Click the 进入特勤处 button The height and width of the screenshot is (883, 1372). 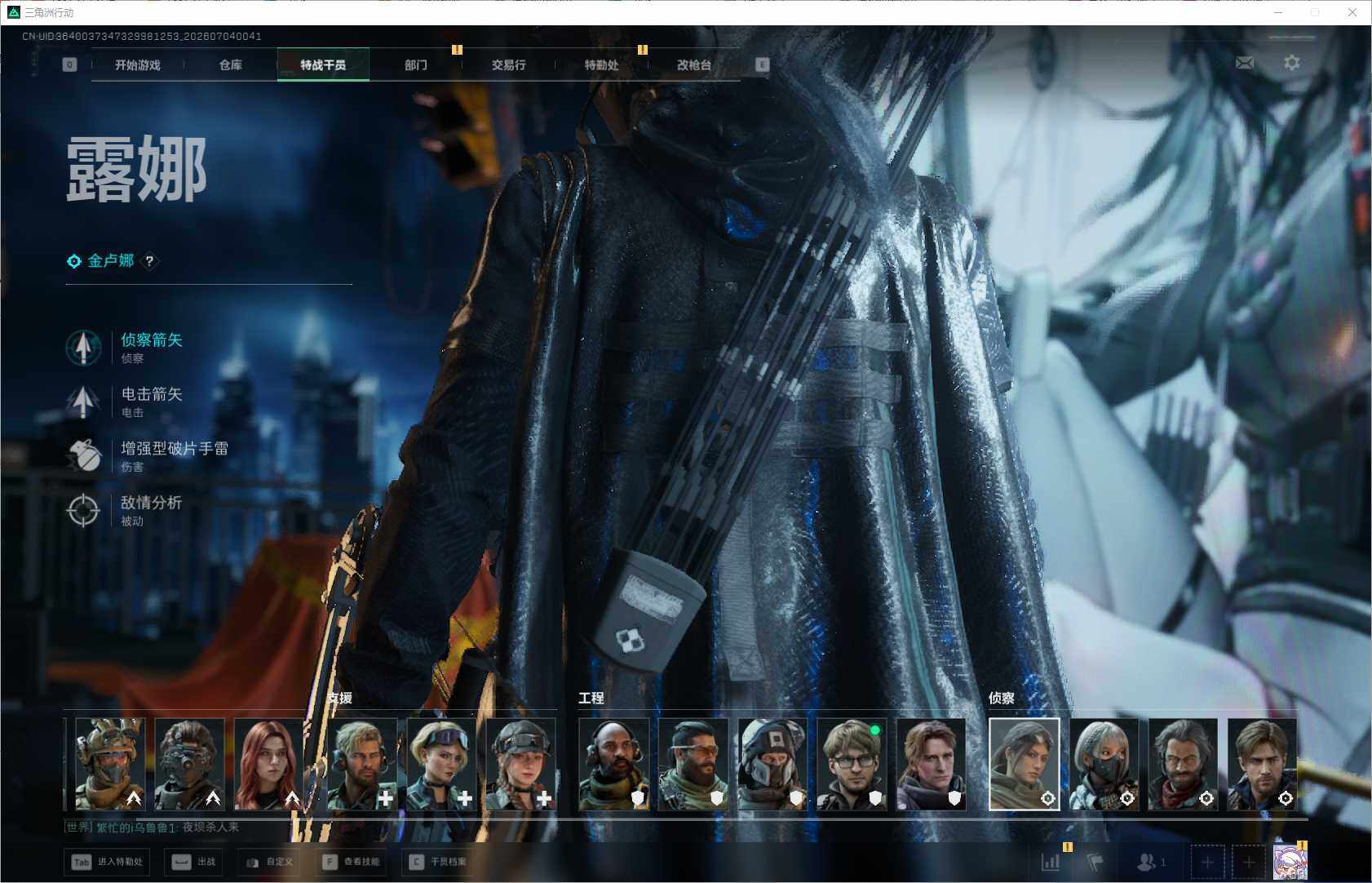click(x=108, y=862)
